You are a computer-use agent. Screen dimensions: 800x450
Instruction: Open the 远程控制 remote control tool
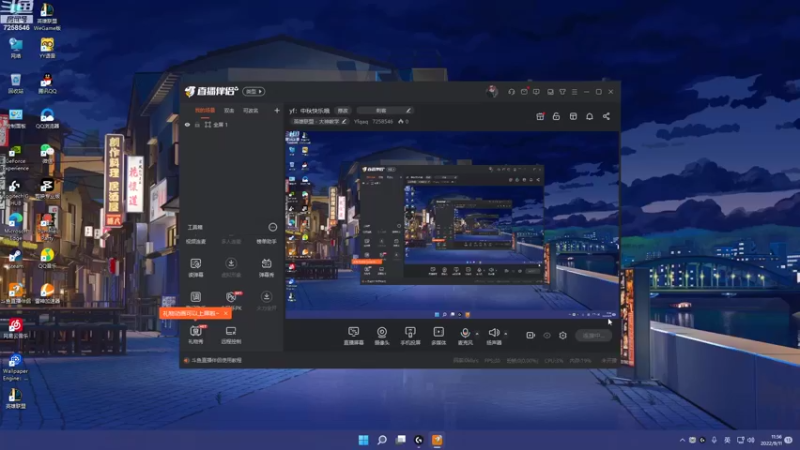pos(231,334)
